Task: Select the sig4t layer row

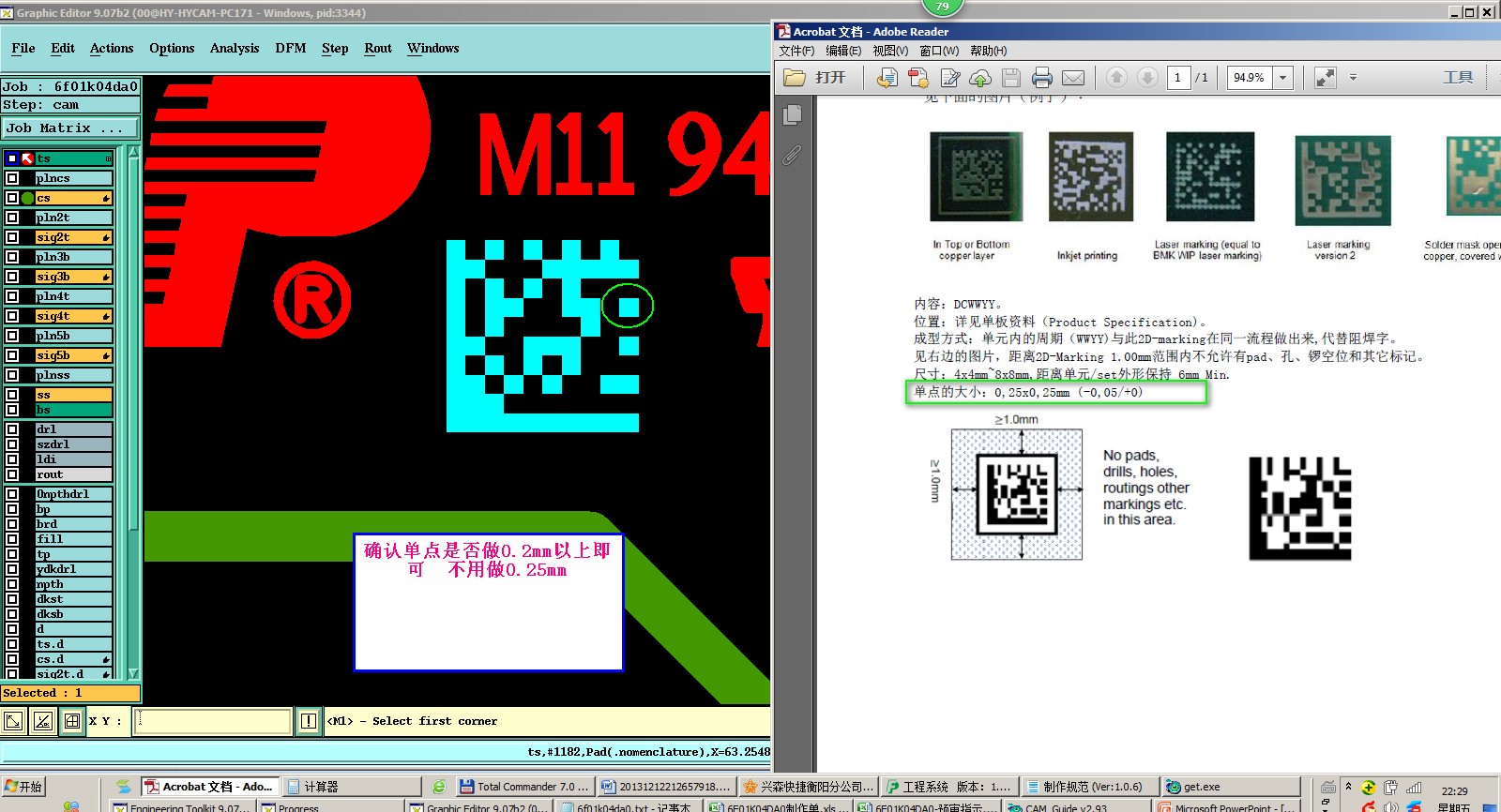Action: click(x=60, y=316)
